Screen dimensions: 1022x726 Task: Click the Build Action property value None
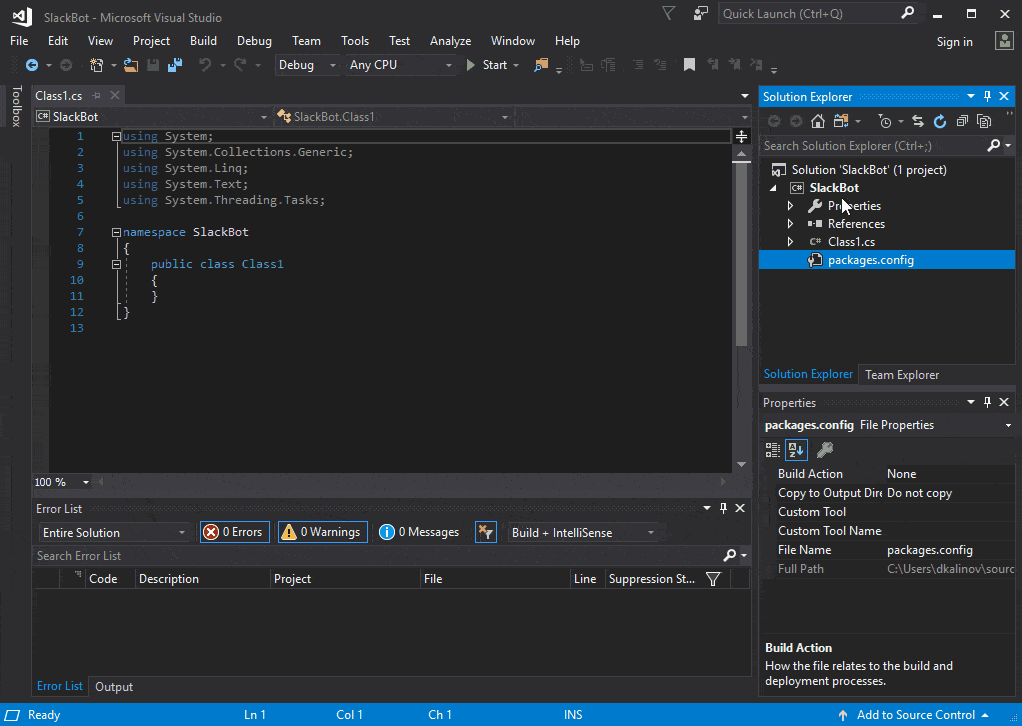[x=901, y=474]
